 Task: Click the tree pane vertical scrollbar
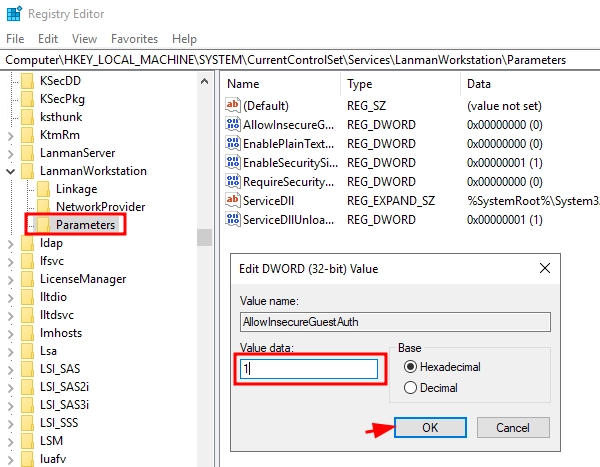coord(204,237)
